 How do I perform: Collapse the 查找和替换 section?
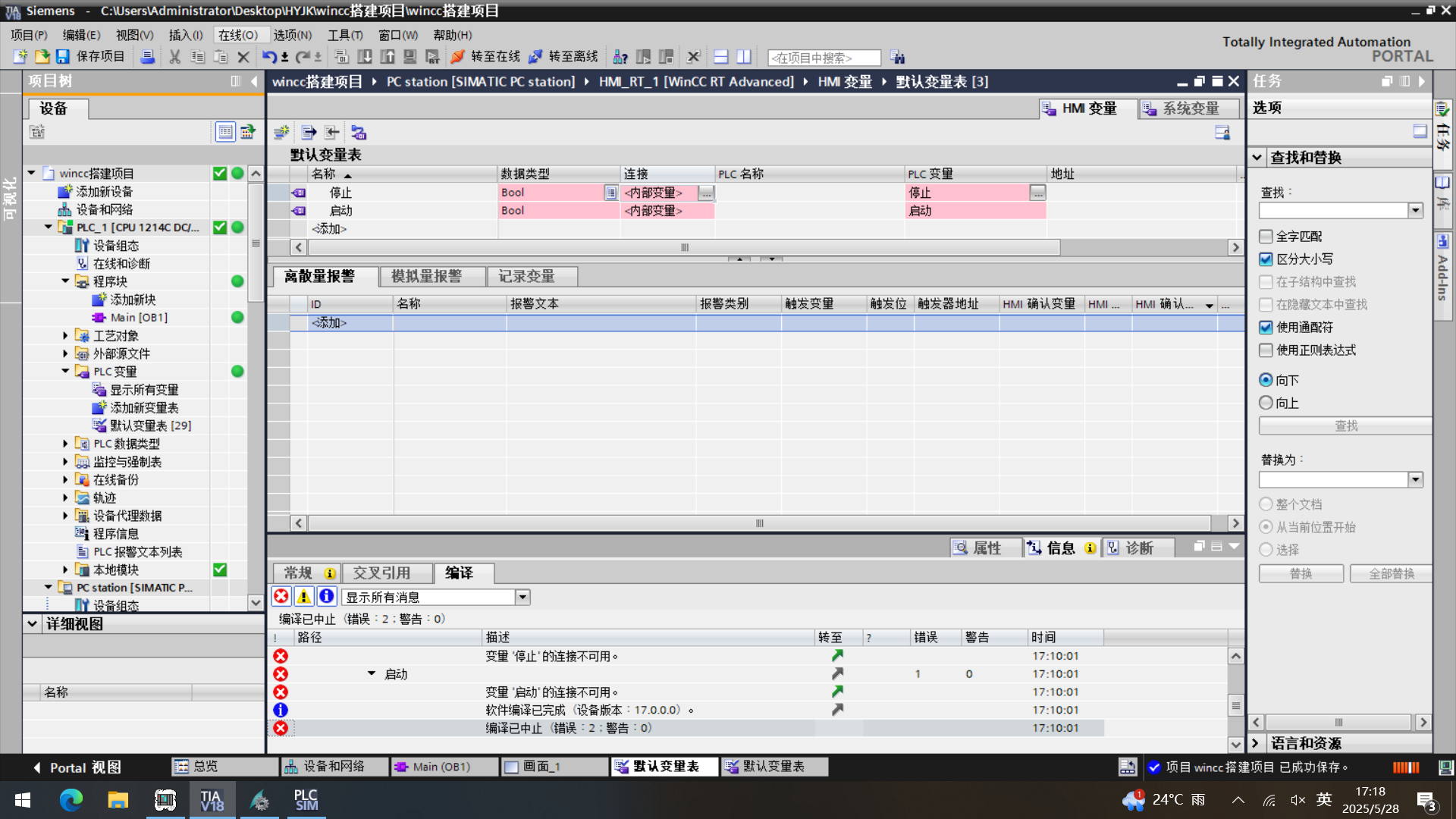click(1257, 157)
